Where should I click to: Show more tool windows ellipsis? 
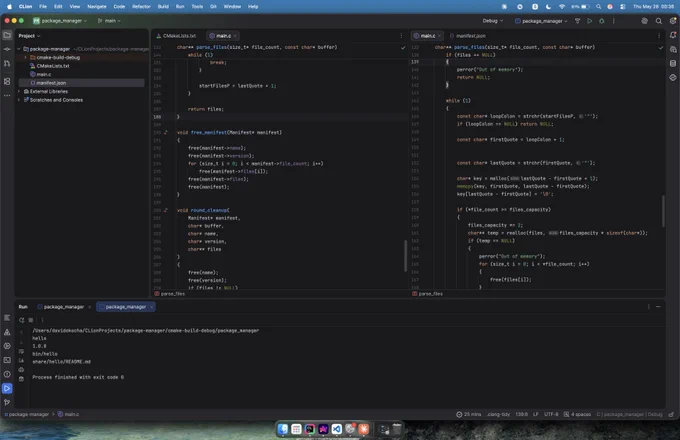[x=7, y=95]
